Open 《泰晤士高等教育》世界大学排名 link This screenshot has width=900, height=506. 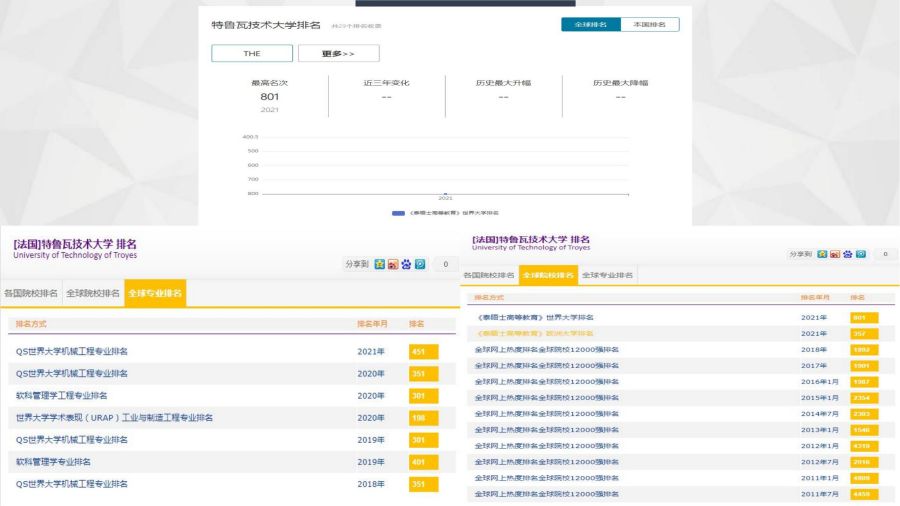[536, 317]
